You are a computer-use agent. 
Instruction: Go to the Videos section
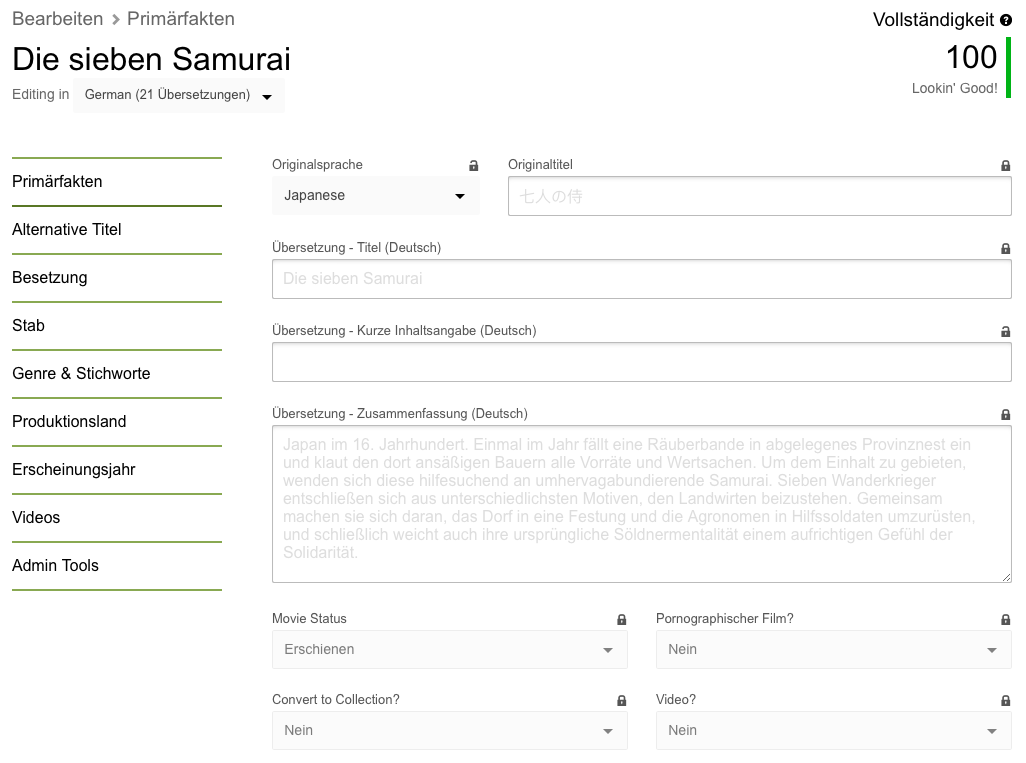pyautogui.click(x=116, y=518)
